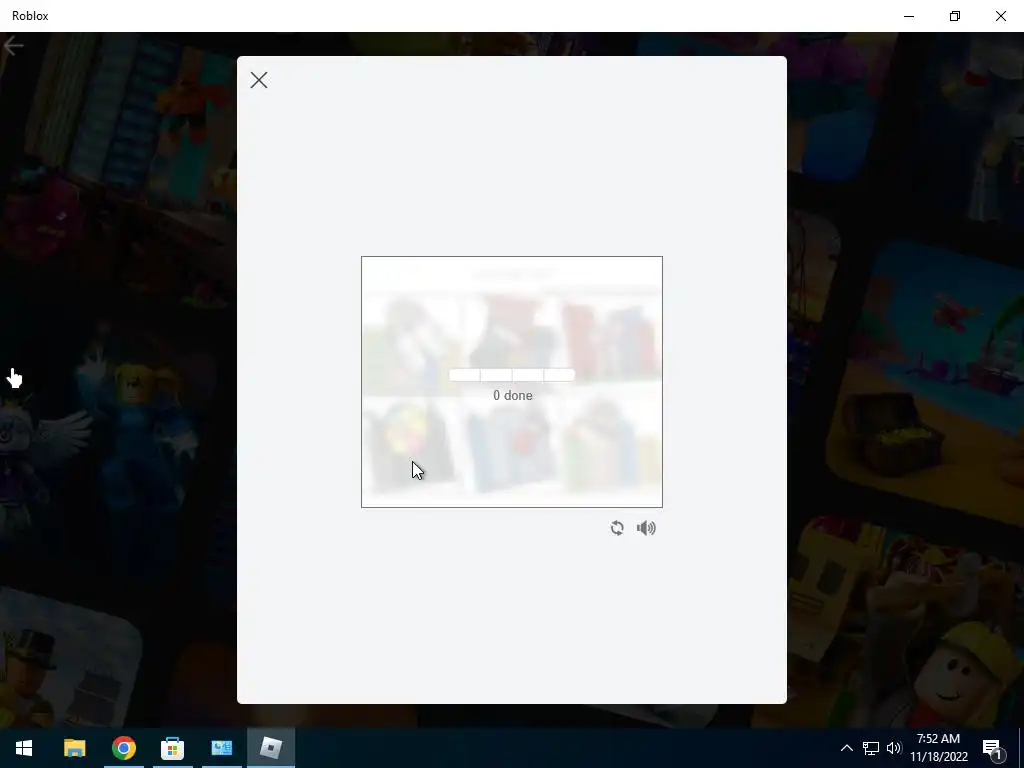The height and width of the screenshot is (768, 1024).
Task: Click the captcha progress bar
Action: click(512, 375)
